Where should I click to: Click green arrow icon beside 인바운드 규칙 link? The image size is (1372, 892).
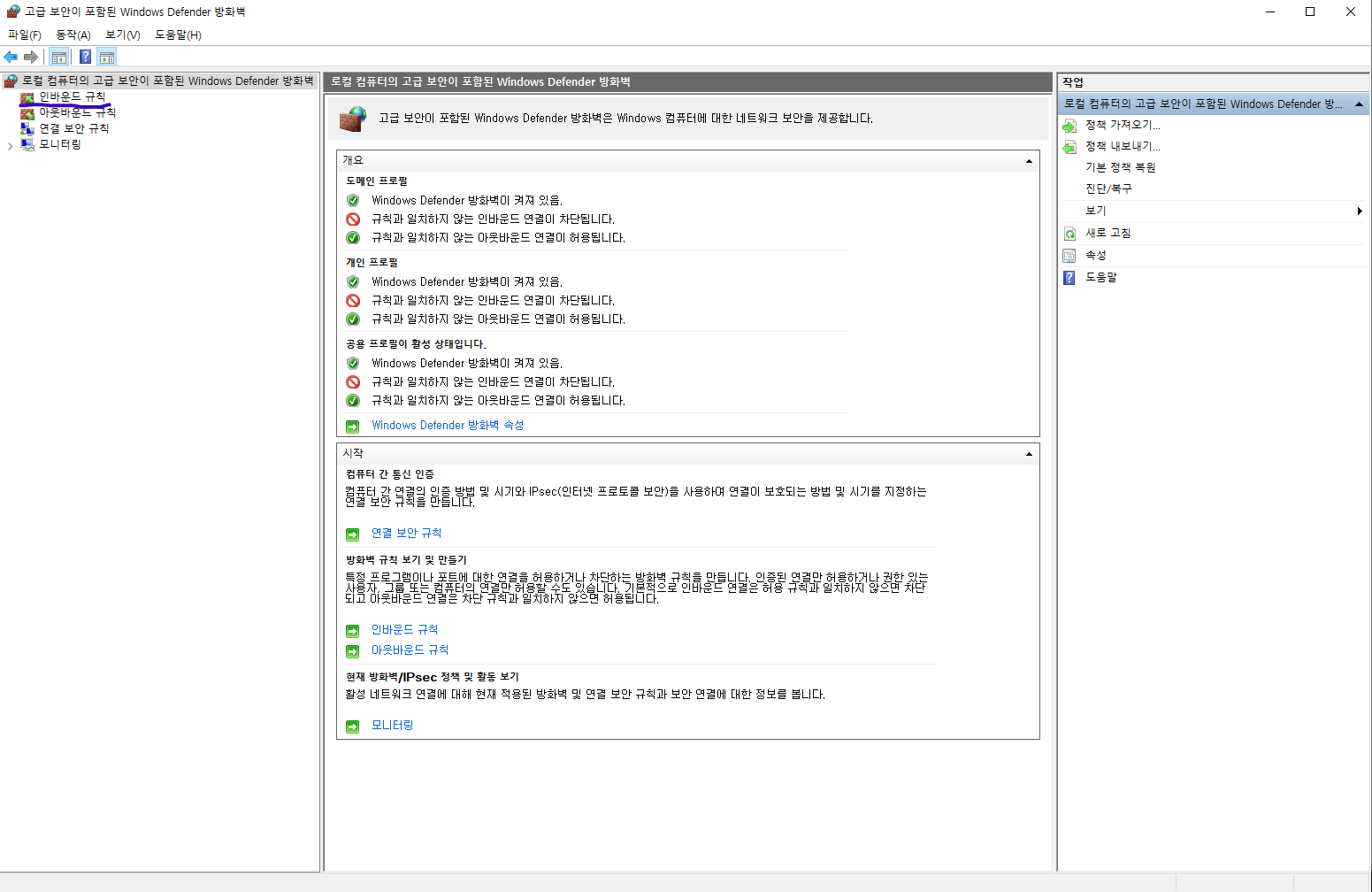(353, 631)
